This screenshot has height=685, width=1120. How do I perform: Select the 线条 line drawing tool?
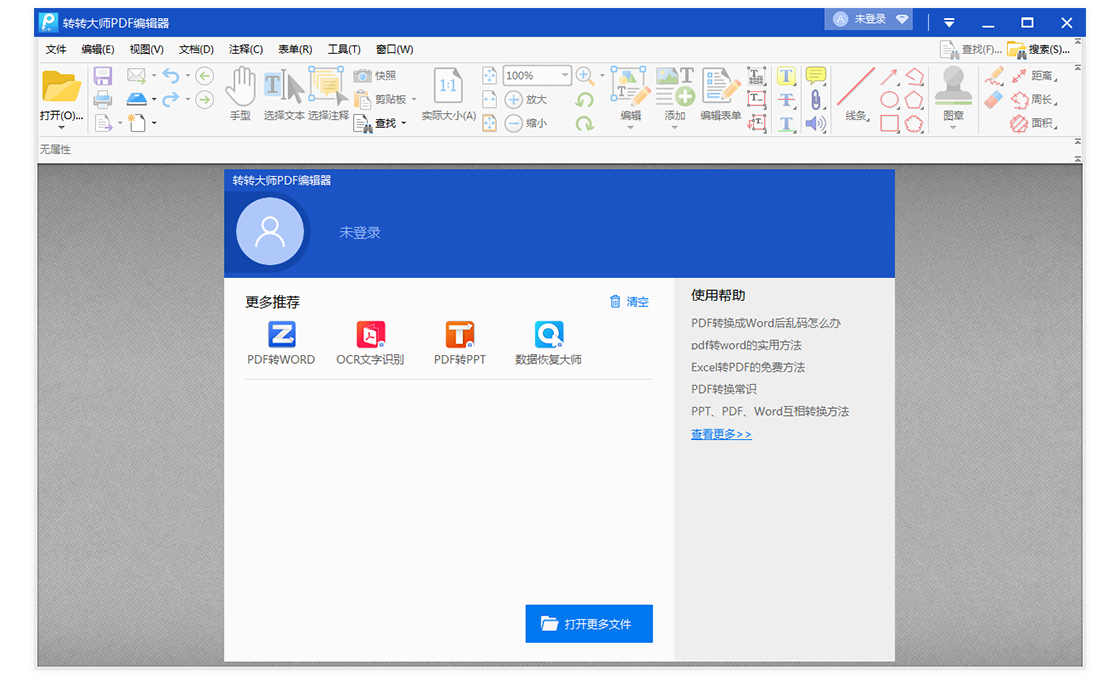click(x=856, y=94)
